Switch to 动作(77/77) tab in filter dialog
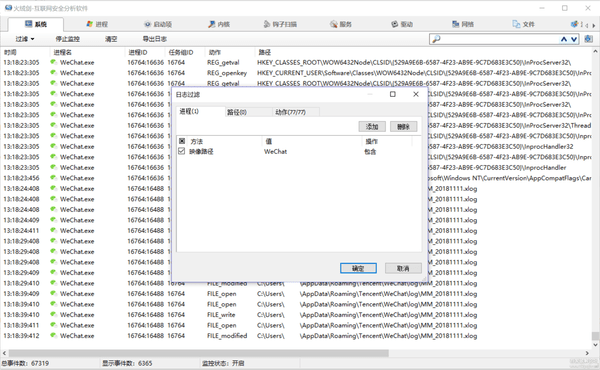This screenshot has width=600, height=370. click(290, 112)
